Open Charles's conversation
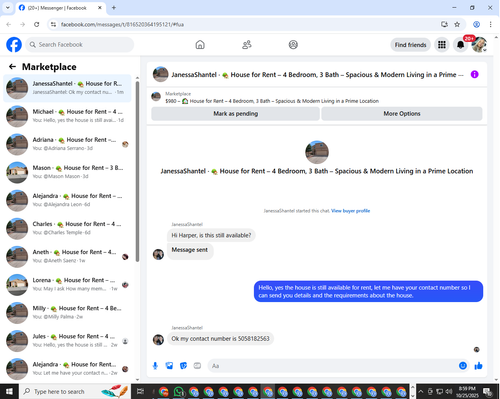This screenshot has width=500, height=399. (67, 228)
